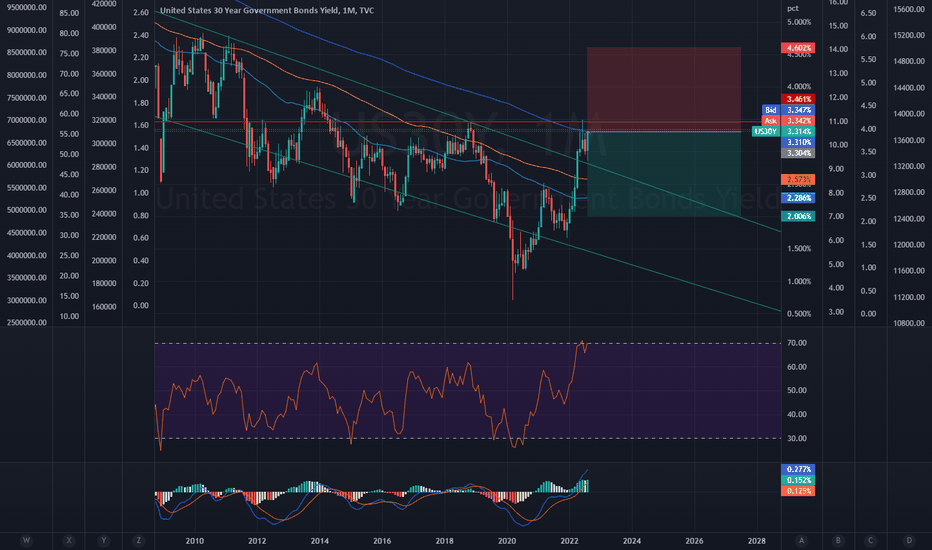Click the X scale button

click(69, 540)
